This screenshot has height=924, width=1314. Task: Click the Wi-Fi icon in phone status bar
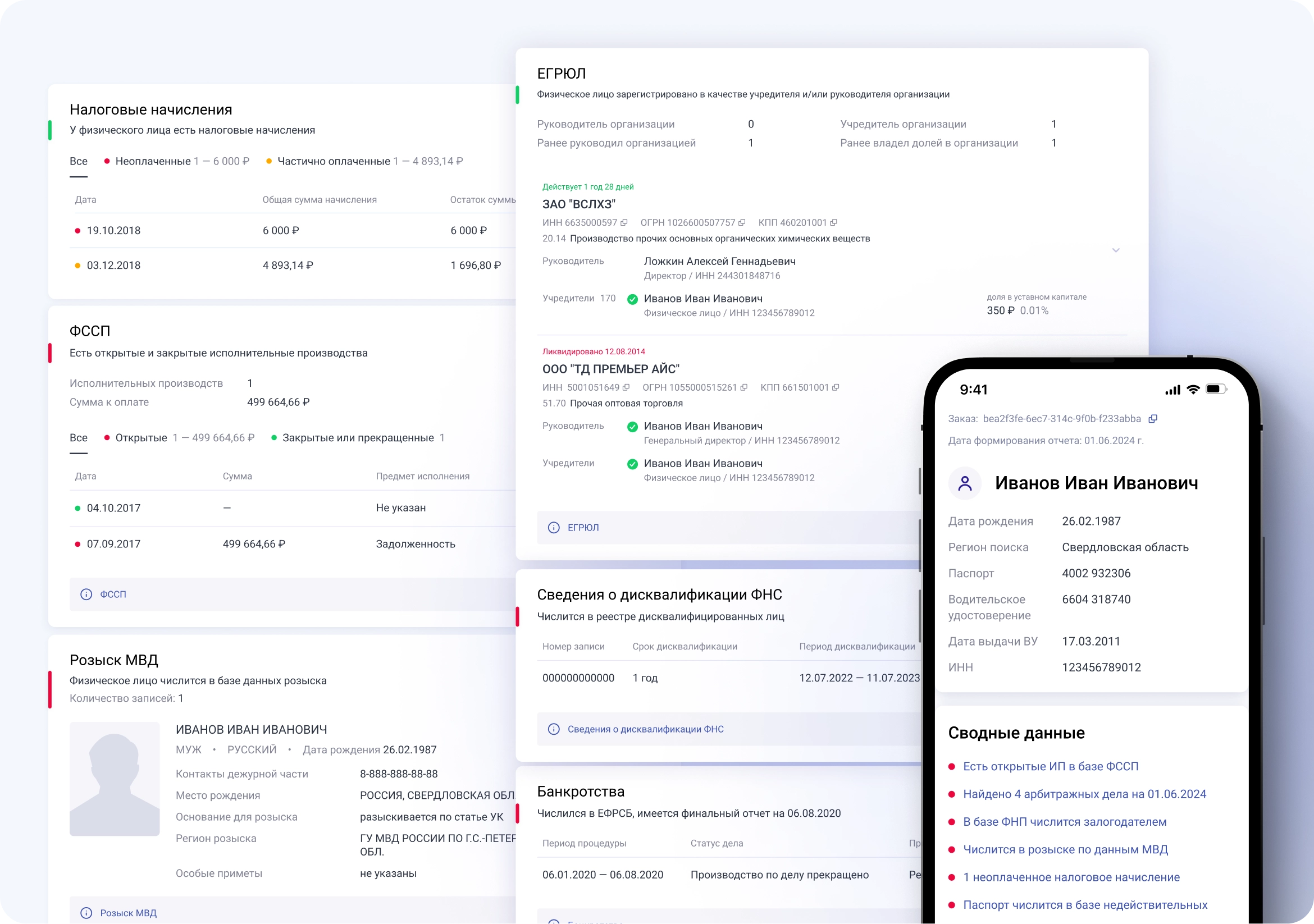click(1193, 389)
